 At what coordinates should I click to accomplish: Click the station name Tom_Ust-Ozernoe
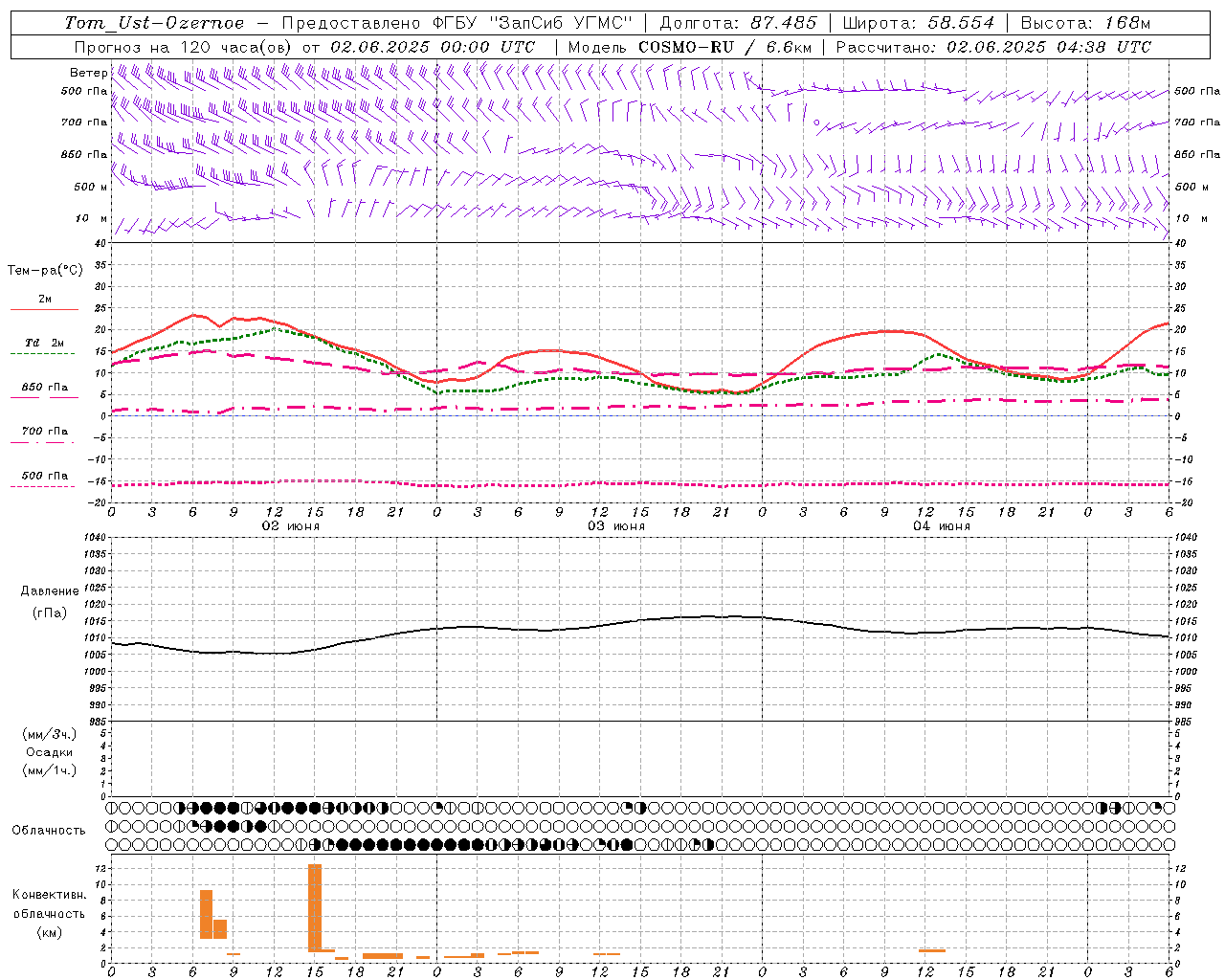[x=154, y=23]
